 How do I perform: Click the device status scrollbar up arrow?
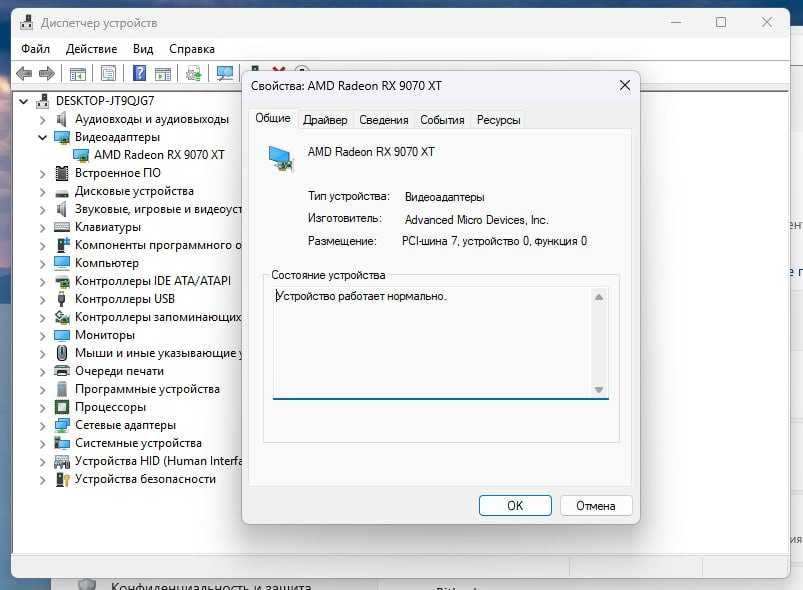[599, 297]
